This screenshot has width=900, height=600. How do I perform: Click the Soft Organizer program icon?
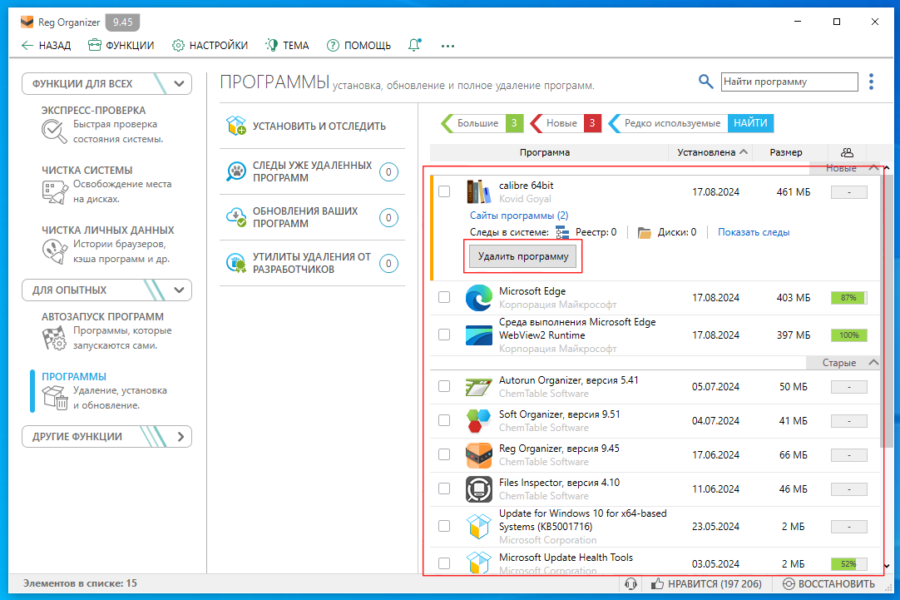479,420
